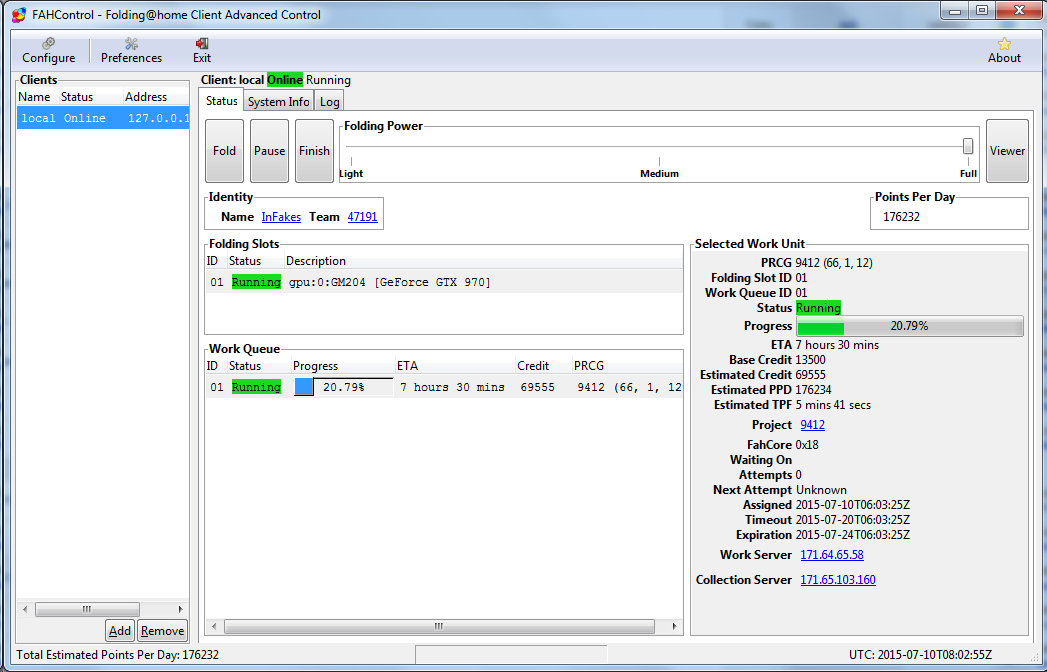Click the Finish button
The image size is (1047, 672).
click(x=314, y=151)
